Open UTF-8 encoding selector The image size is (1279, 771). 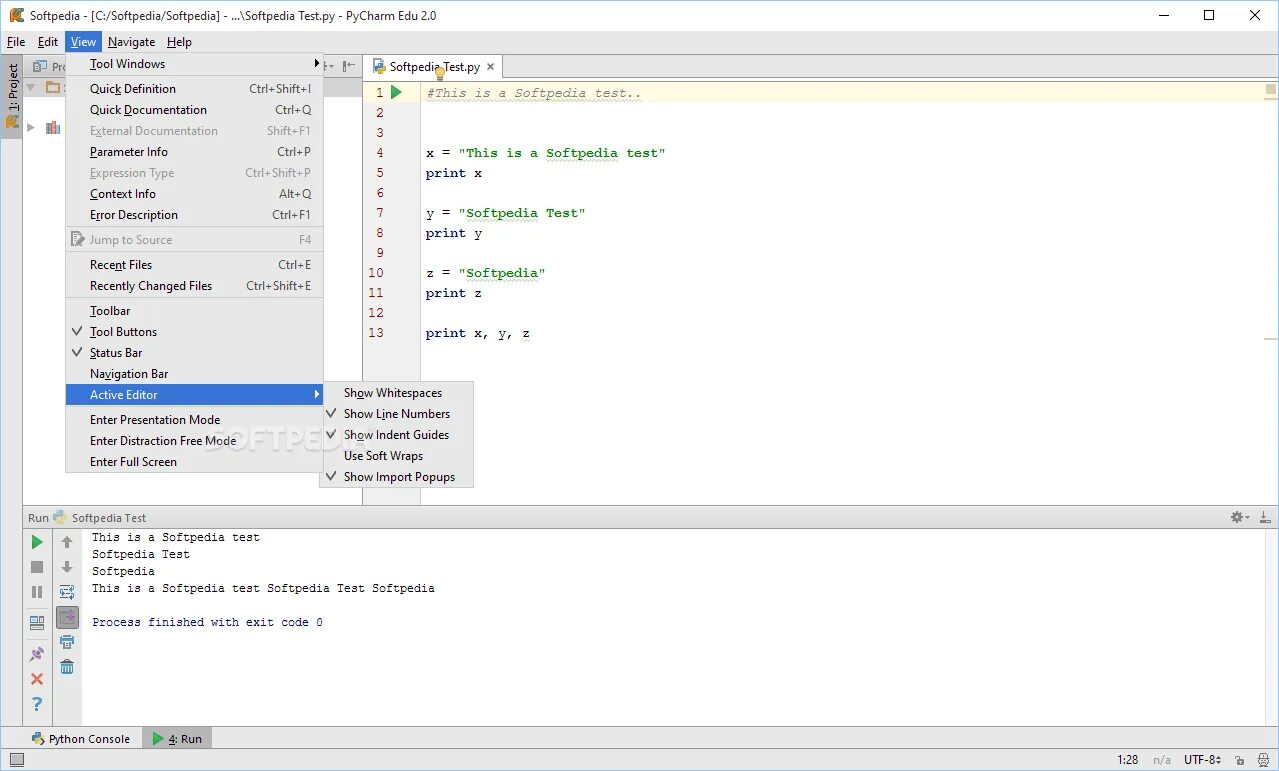coord(1202,760)
